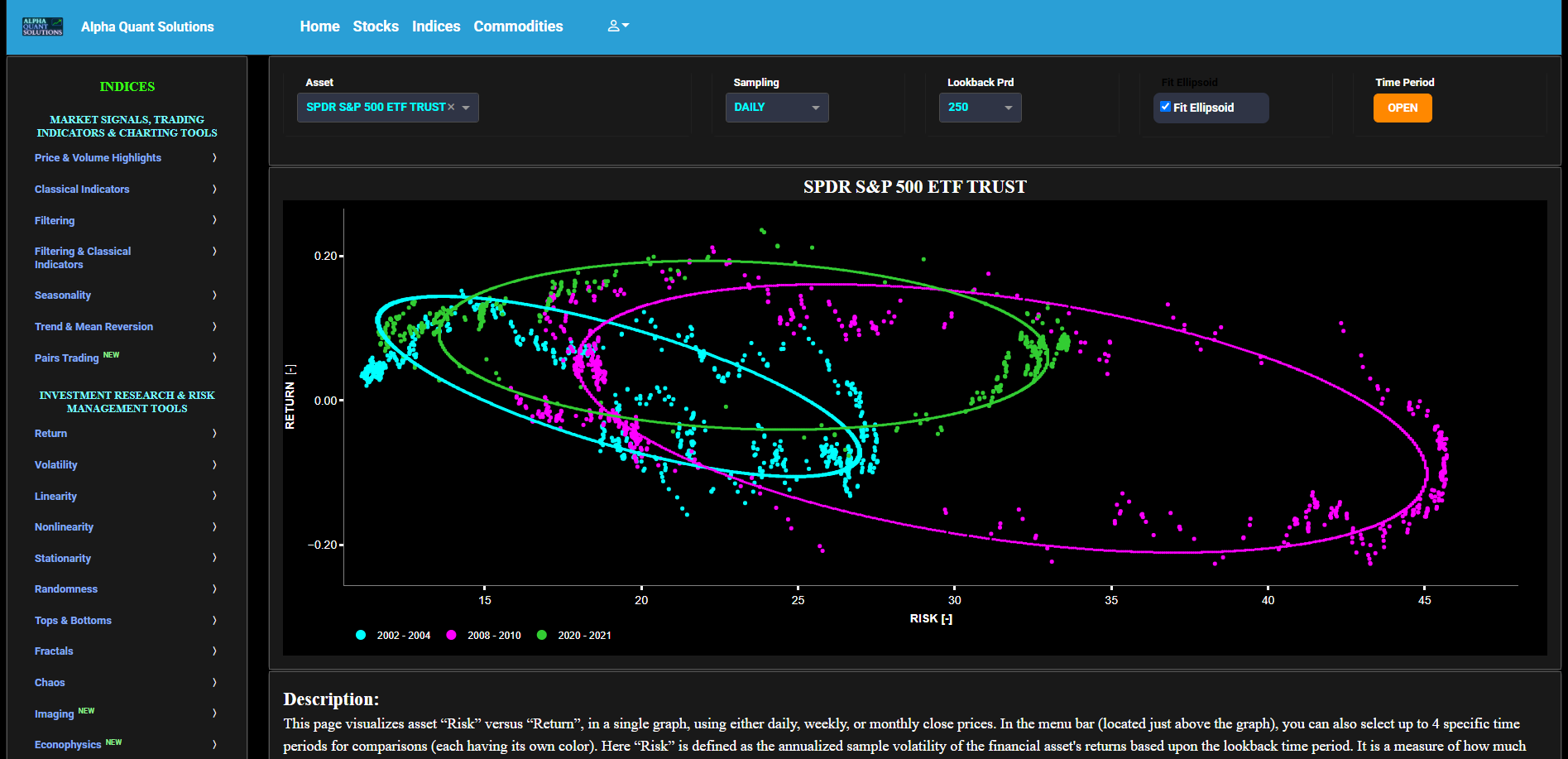Screen dimensions: 1568x759
Task: Click the Econophysics chevron arrow
Action: (x=214, y=745)
